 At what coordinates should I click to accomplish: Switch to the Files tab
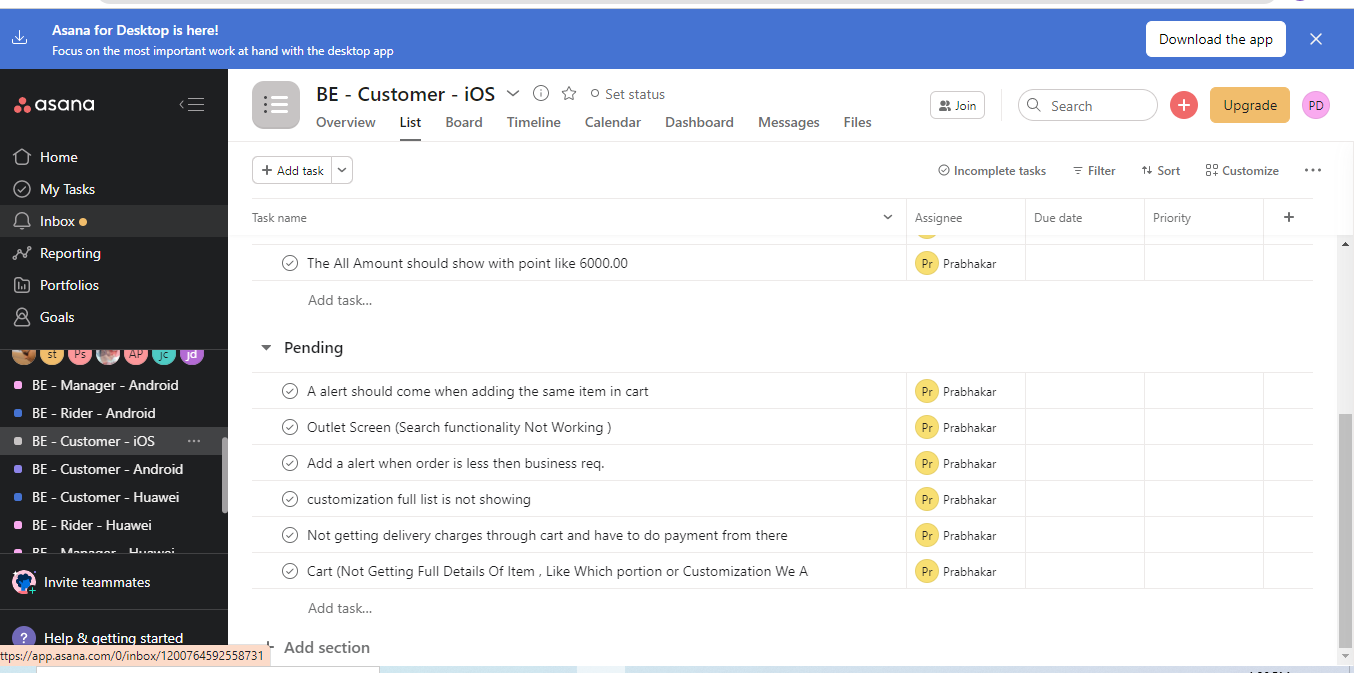(857, 122)
